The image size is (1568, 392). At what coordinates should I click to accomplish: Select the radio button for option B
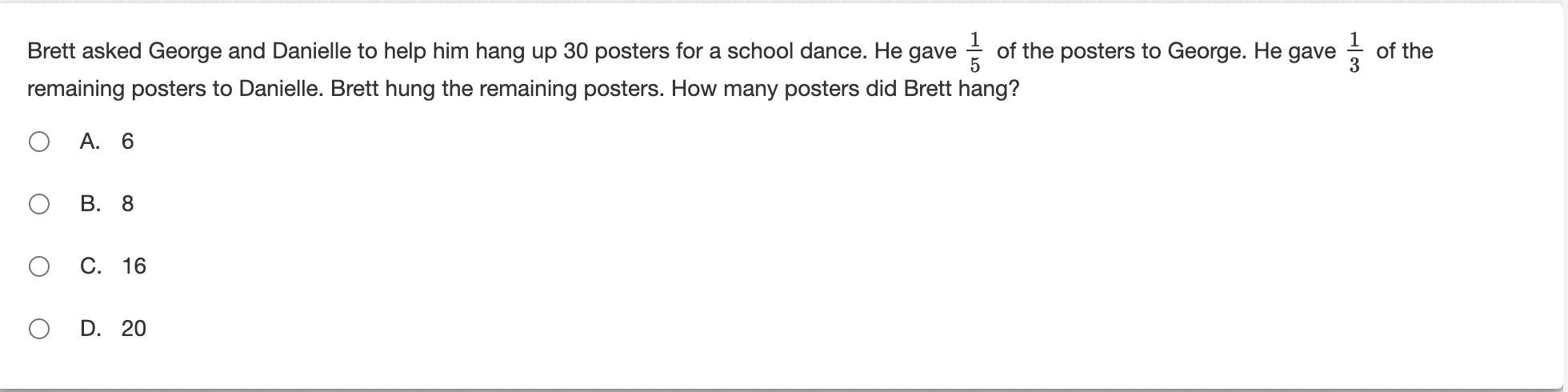pyautogui.click(x=38, y=204)
